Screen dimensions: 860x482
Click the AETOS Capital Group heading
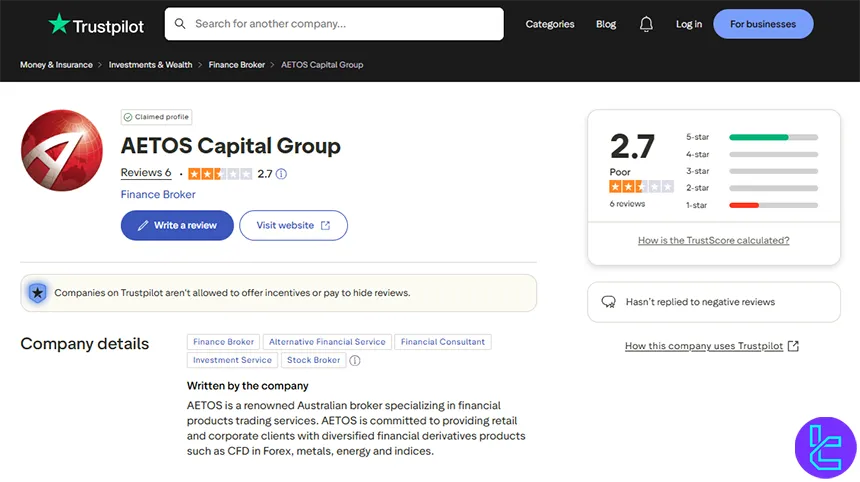pyautogui.click(x=230, y=146)
